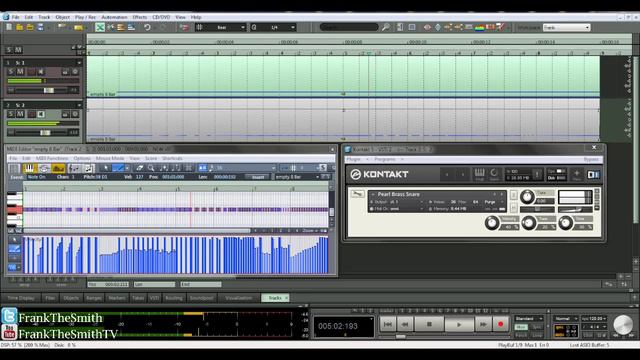
Task: Toggle the global Solo button above tracks
Action: [x=9, y=50]
